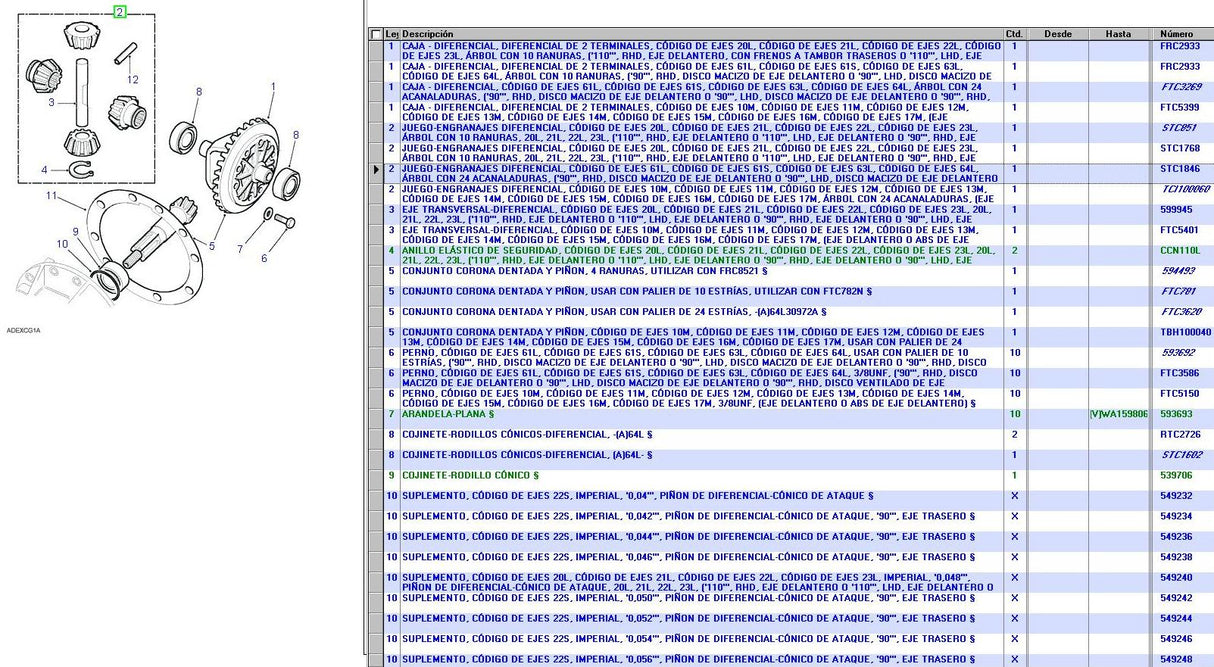Select callout 11 in the diagram

coord(51,196)
